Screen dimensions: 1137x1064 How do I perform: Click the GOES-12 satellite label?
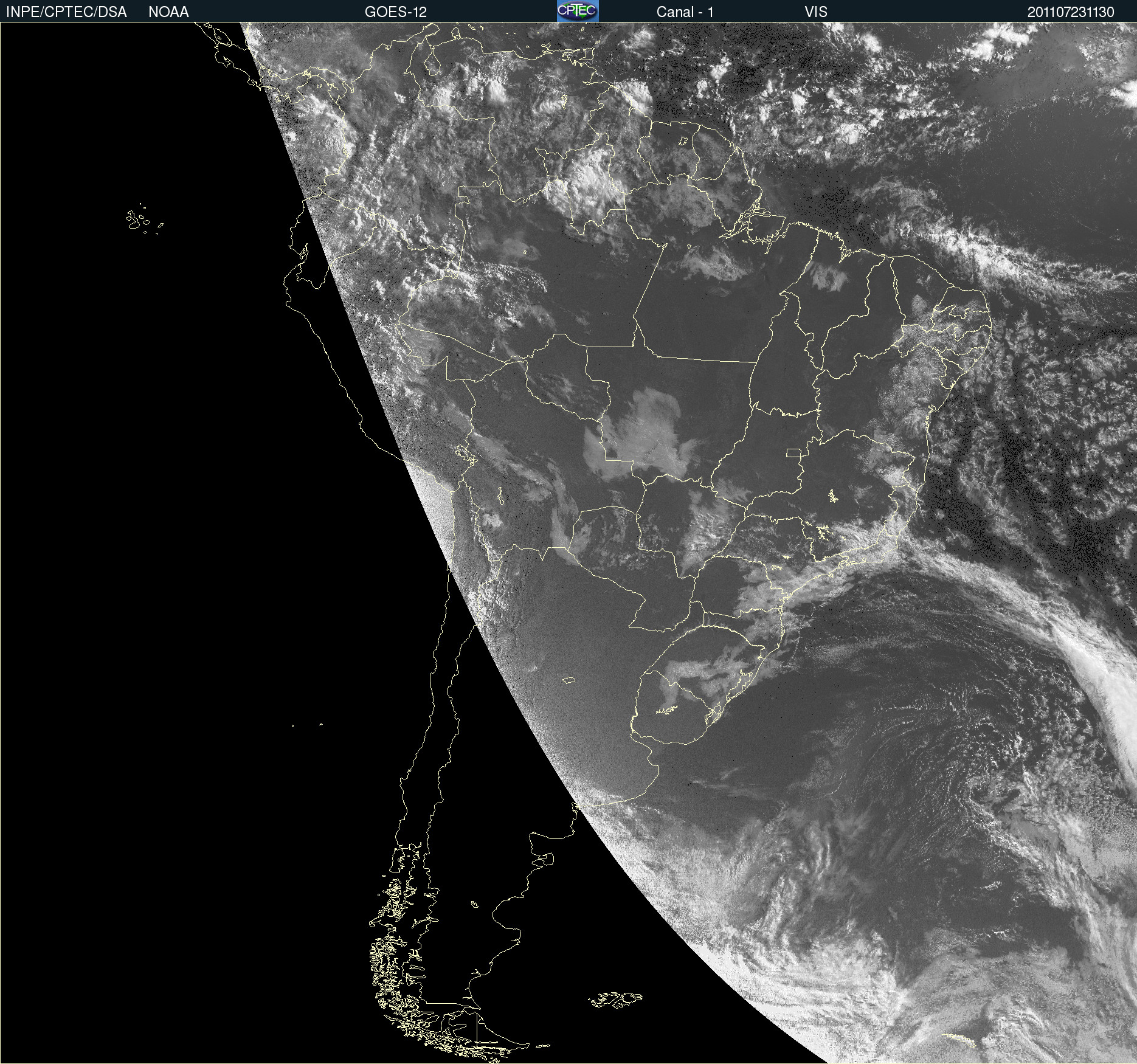tap(396, 12)
